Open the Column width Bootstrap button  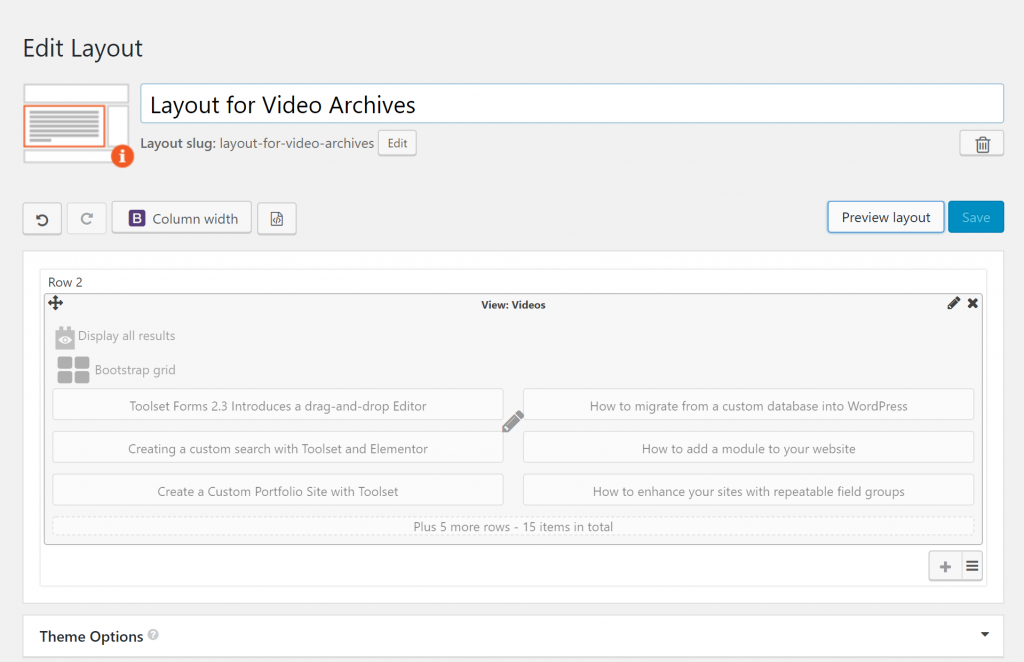point(182,218)
